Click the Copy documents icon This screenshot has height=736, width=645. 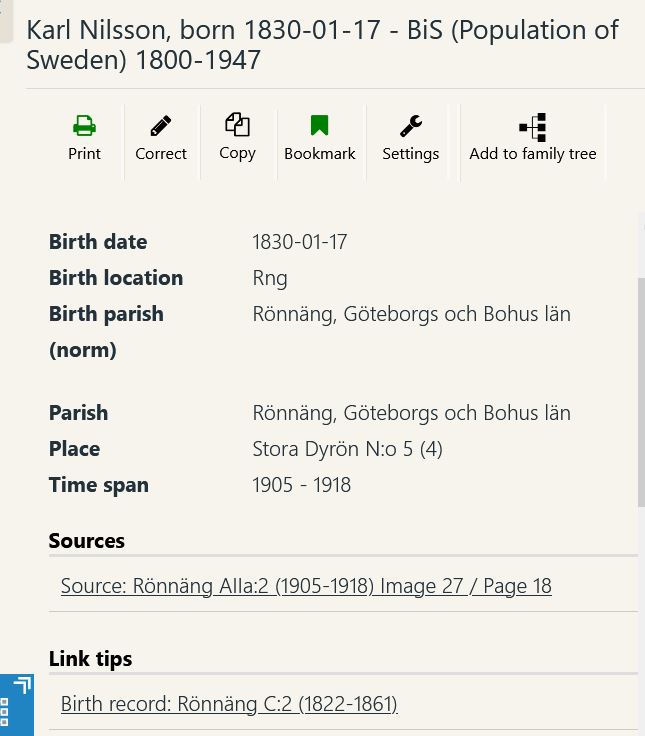pos(238,124)
